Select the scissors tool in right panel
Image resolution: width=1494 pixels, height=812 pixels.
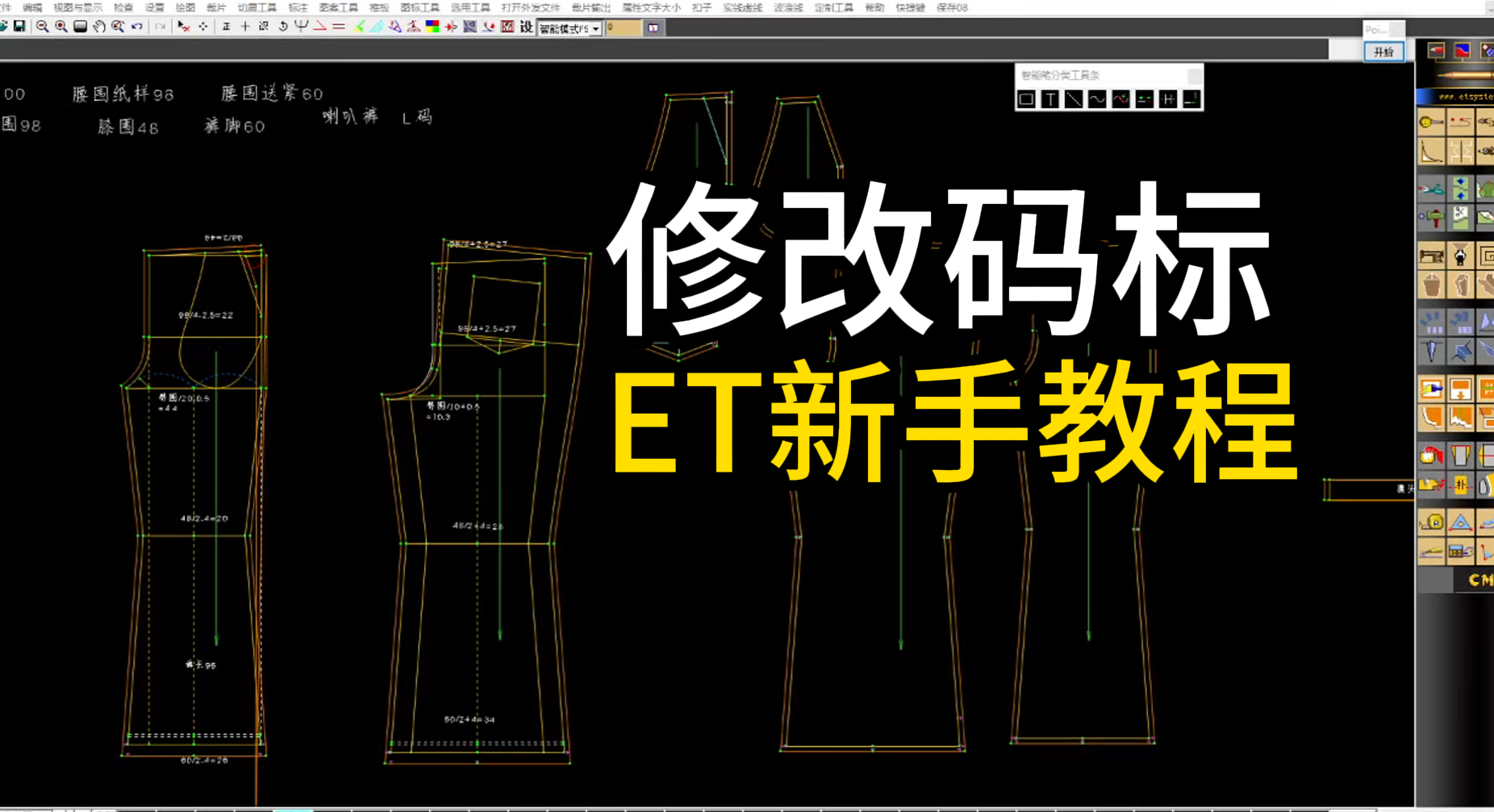(1432, 189)
